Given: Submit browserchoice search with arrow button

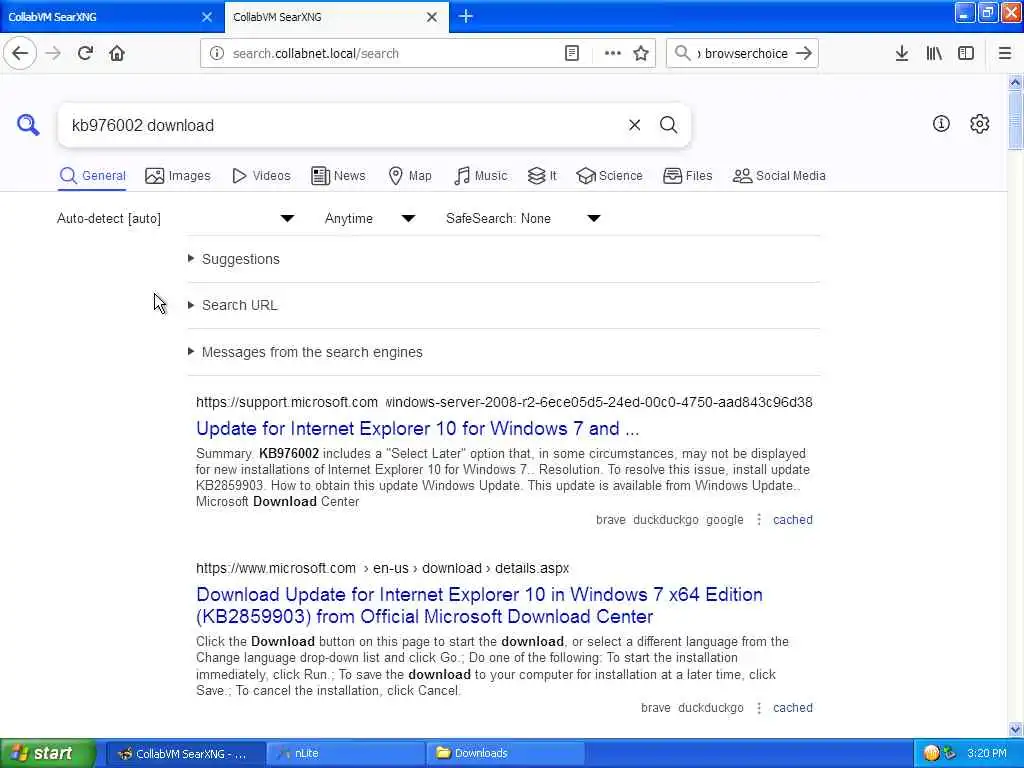Looking at the screenshot, I should (804, 54).
